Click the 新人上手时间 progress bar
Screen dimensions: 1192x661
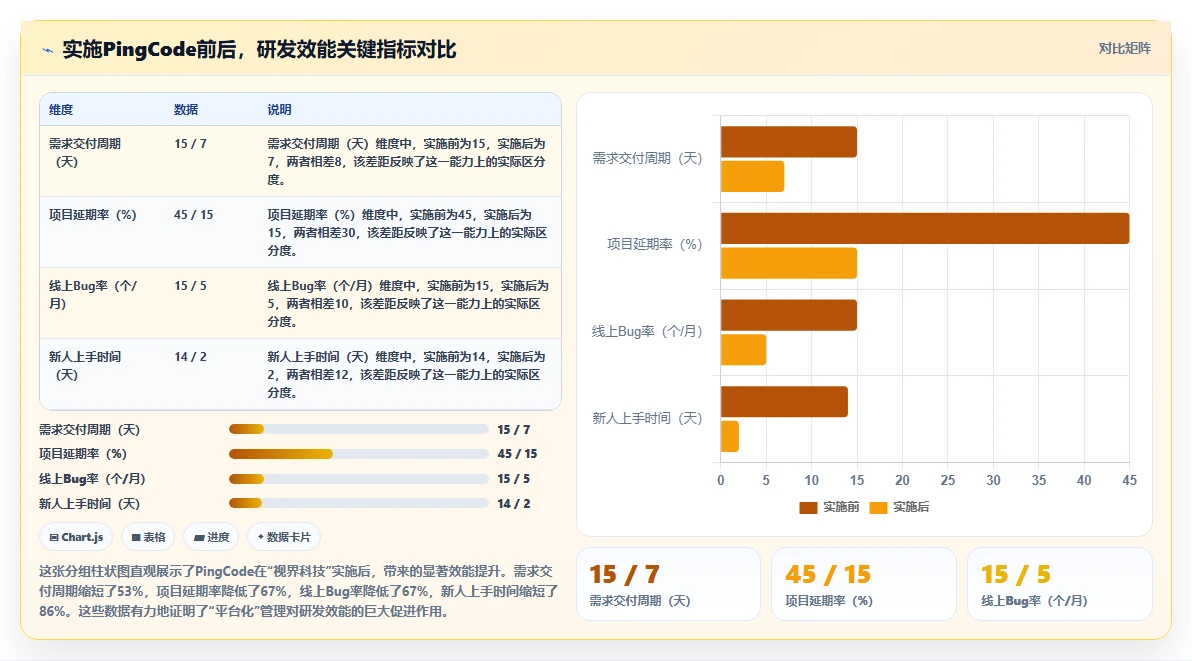pos(359,503)
